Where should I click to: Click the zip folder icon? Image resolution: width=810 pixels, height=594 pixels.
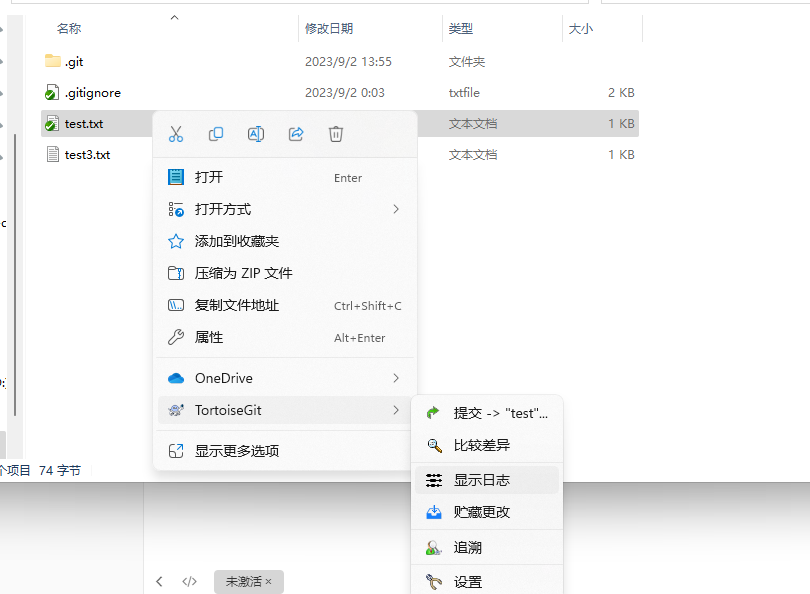176,273
